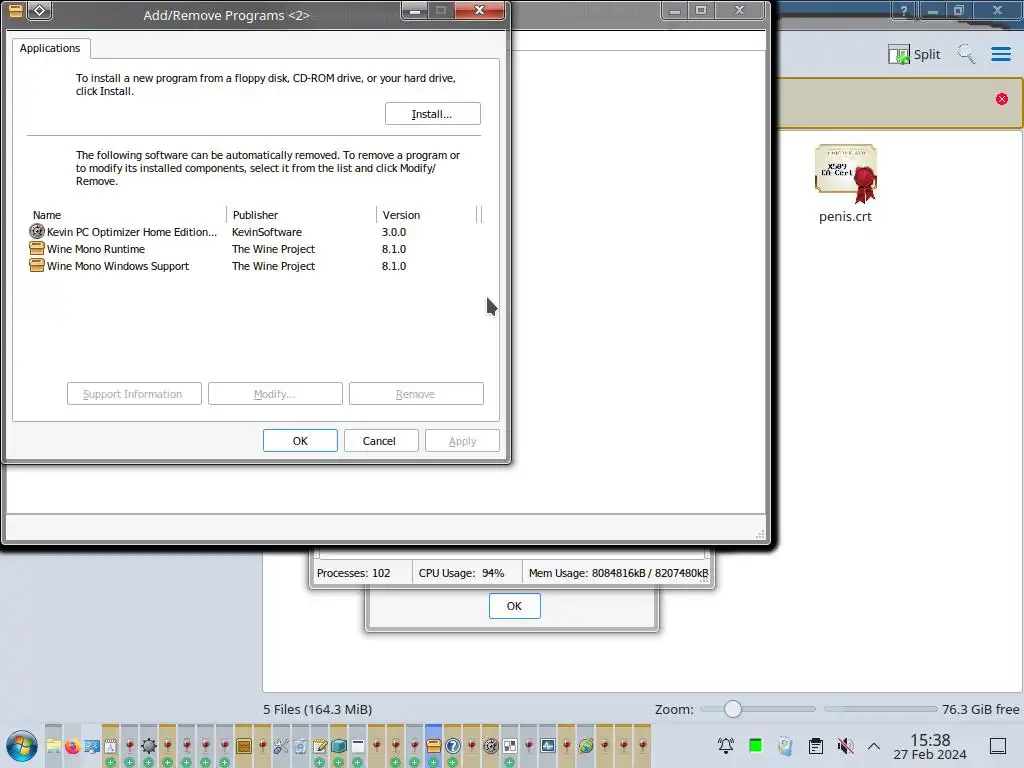This screenshot has height=768, width=1024.
Task: Open the search magnifier in file manager toolbar
Action: tap(967, 54)
